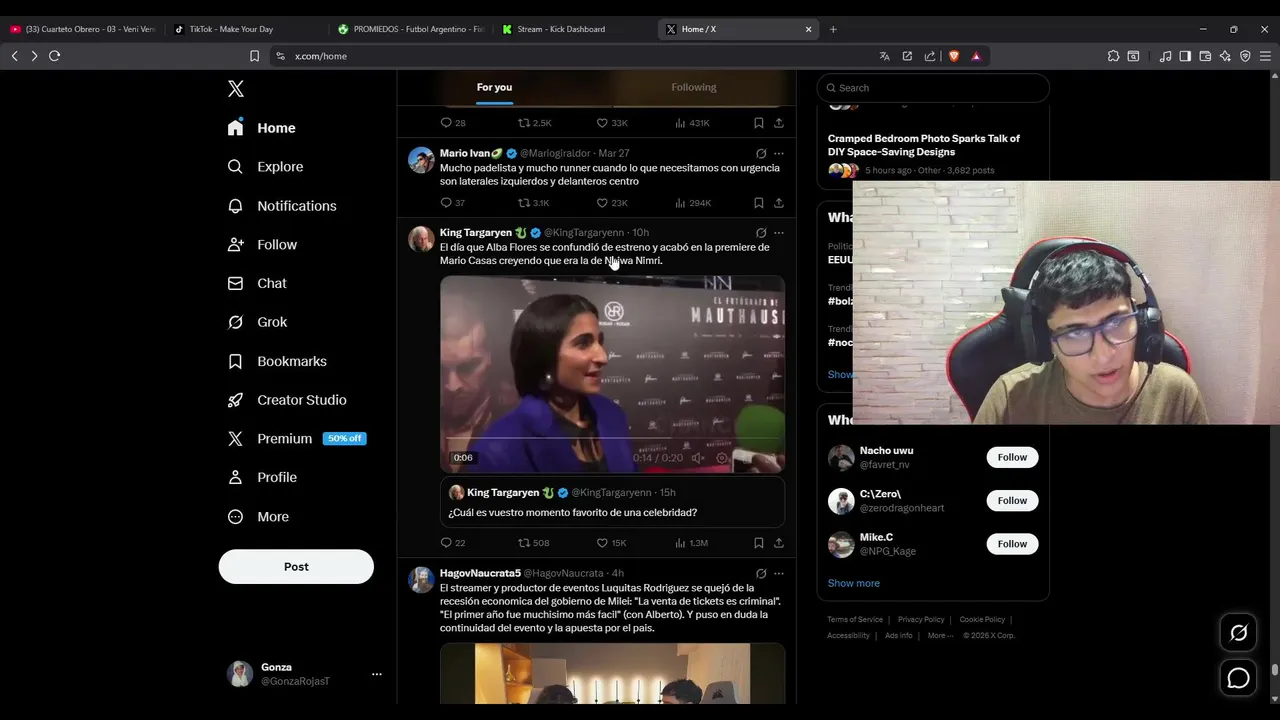Show more who-to-follow suggestions
The width and height of the screenshot is (1280, 720).
click(x=854, y=583)
